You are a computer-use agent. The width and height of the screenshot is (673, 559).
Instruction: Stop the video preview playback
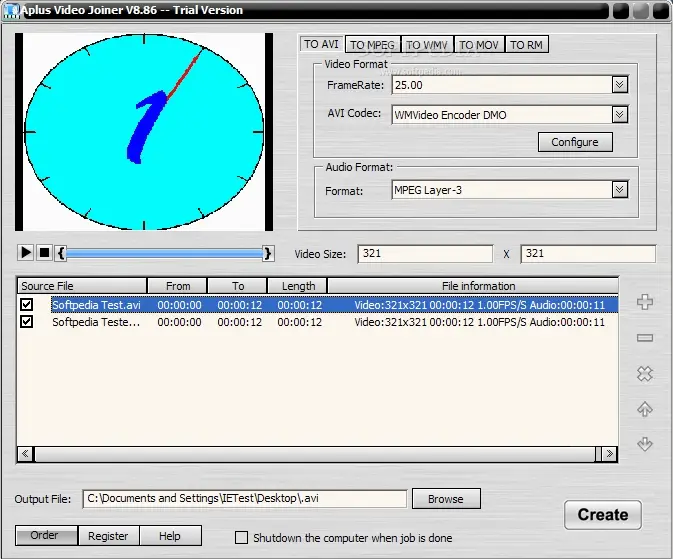coord(44,253)
